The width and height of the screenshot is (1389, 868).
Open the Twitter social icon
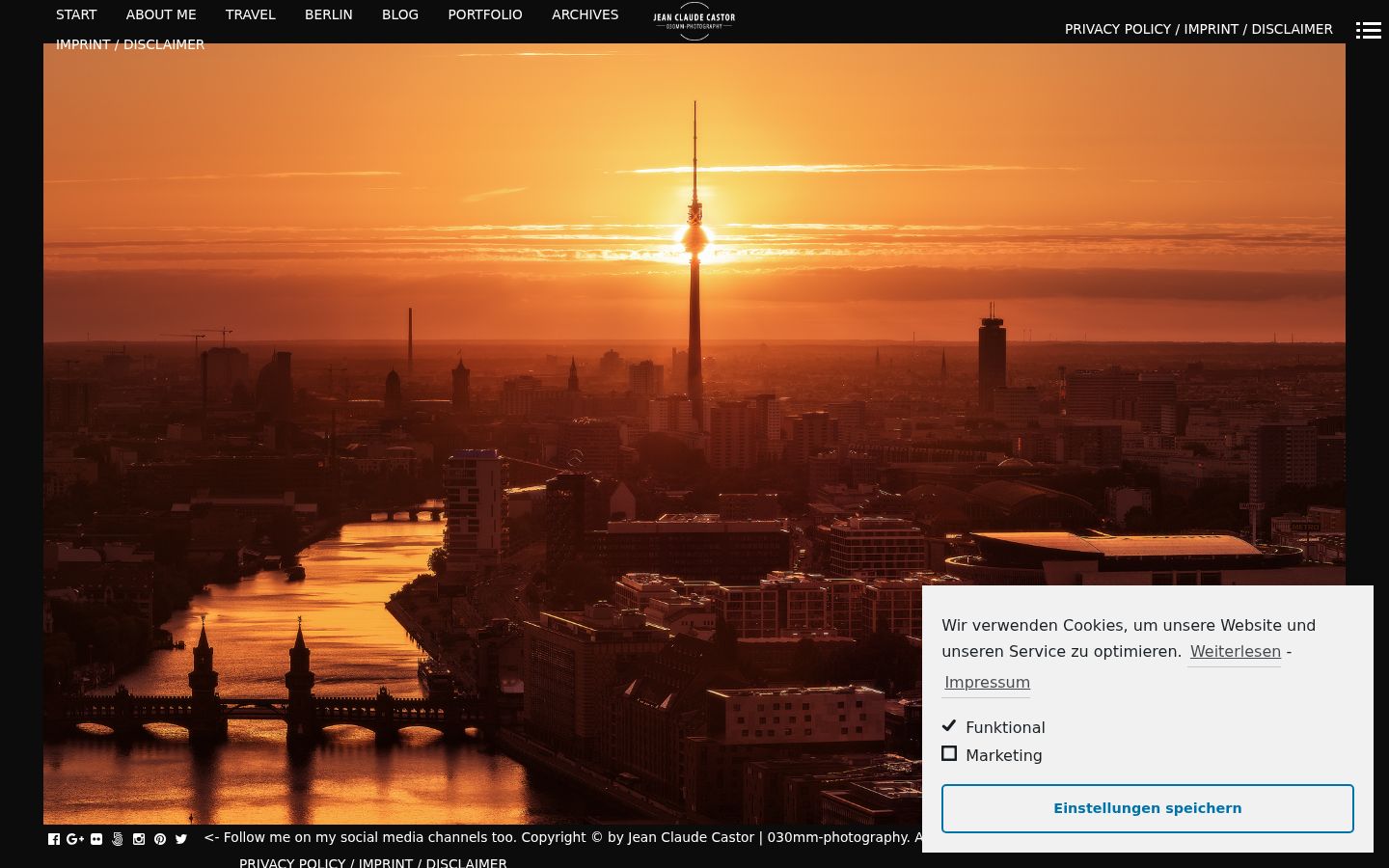coord(181,839)
